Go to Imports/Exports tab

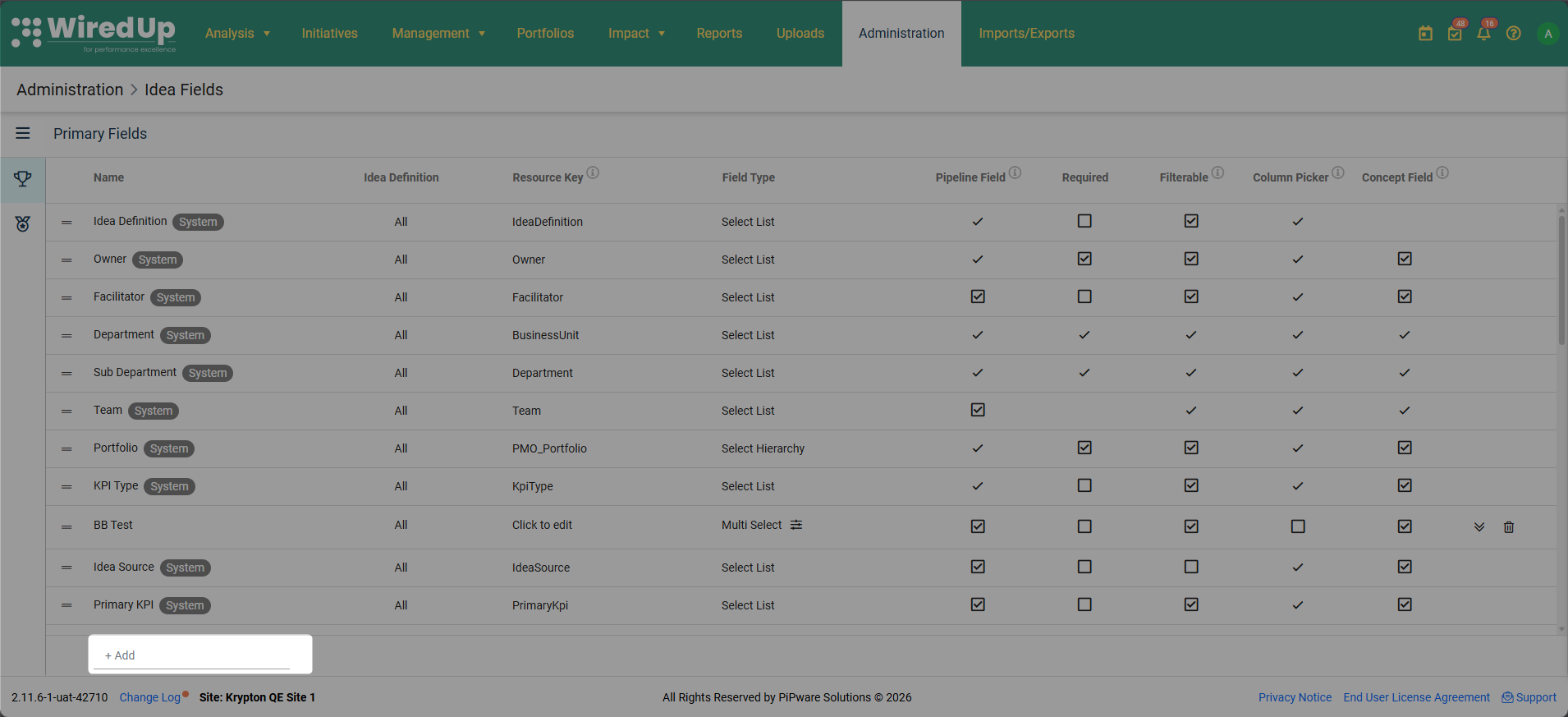[x=1026, y=34]
